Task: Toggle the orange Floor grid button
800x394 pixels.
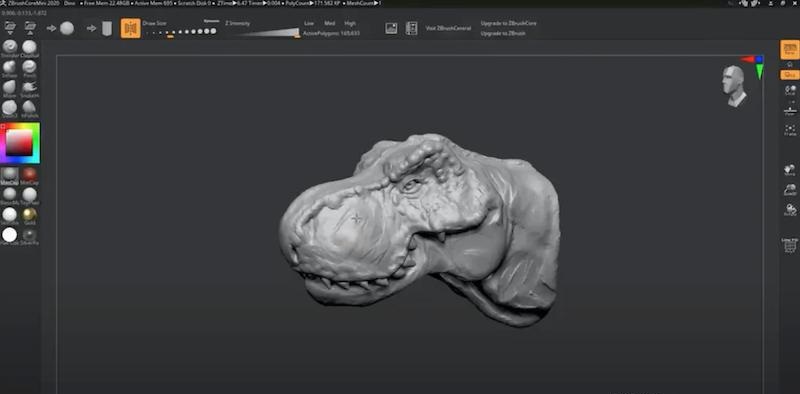Action: [790, 75]
